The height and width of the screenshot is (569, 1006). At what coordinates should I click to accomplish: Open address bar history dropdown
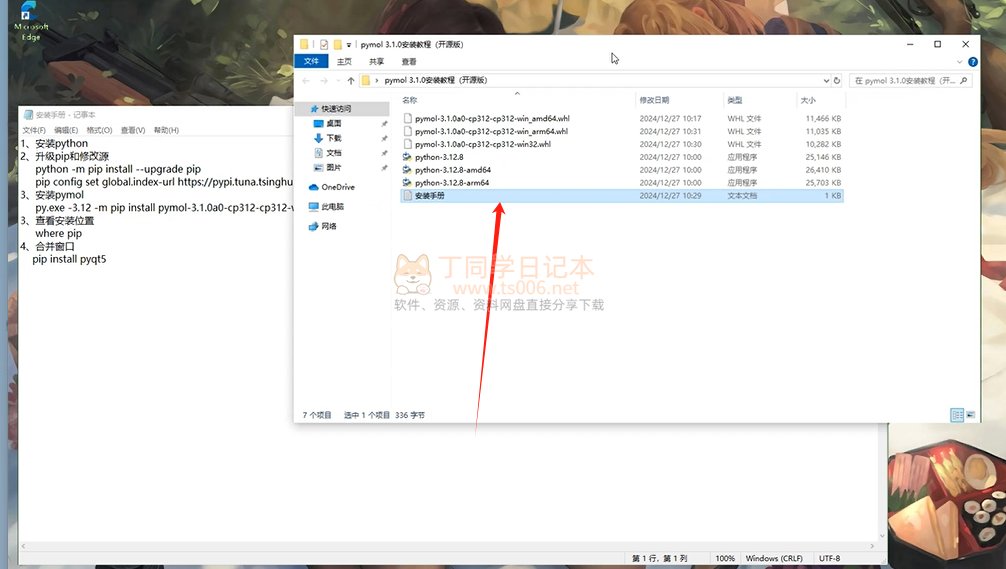[x=825, y=80]
